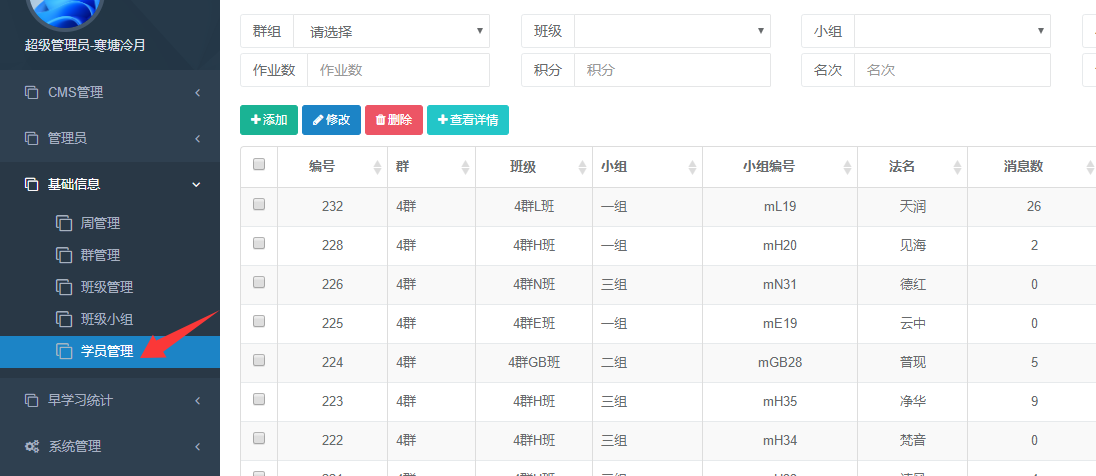
Task: Click the 周管理 copy icon
Action: [64, 223]
